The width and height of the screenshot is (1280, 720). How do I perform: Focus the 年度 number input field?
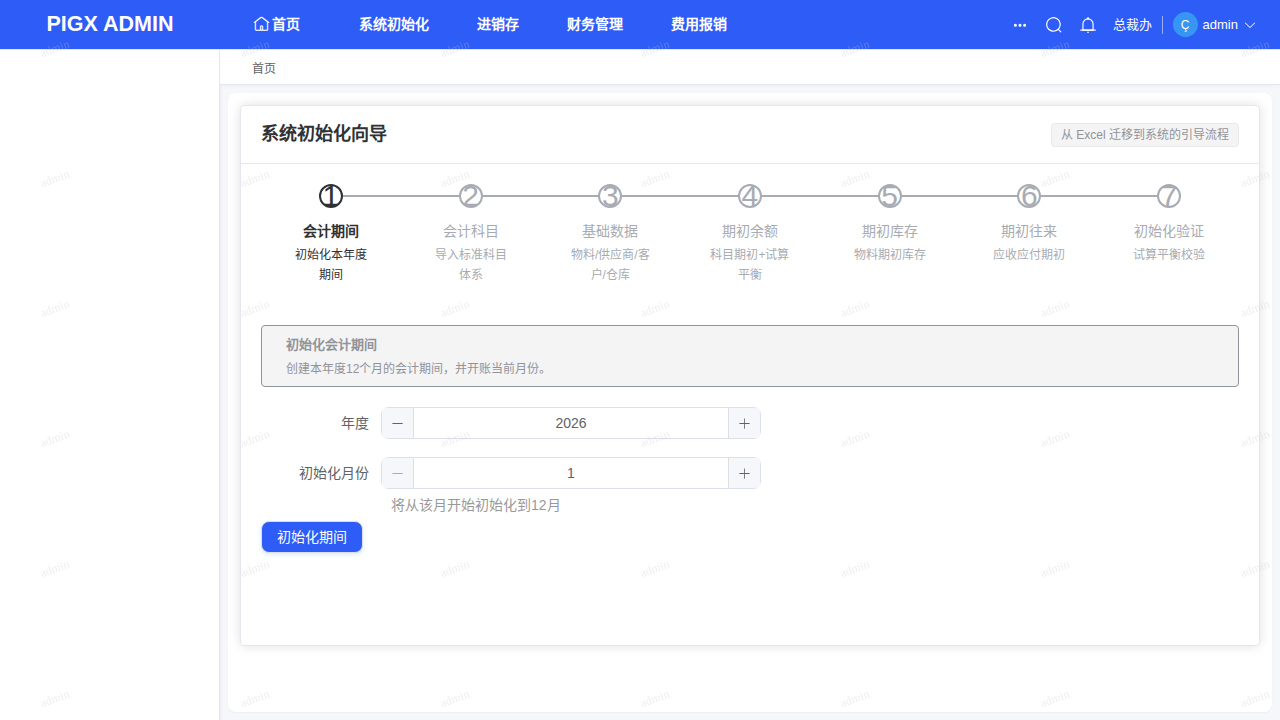571,423
